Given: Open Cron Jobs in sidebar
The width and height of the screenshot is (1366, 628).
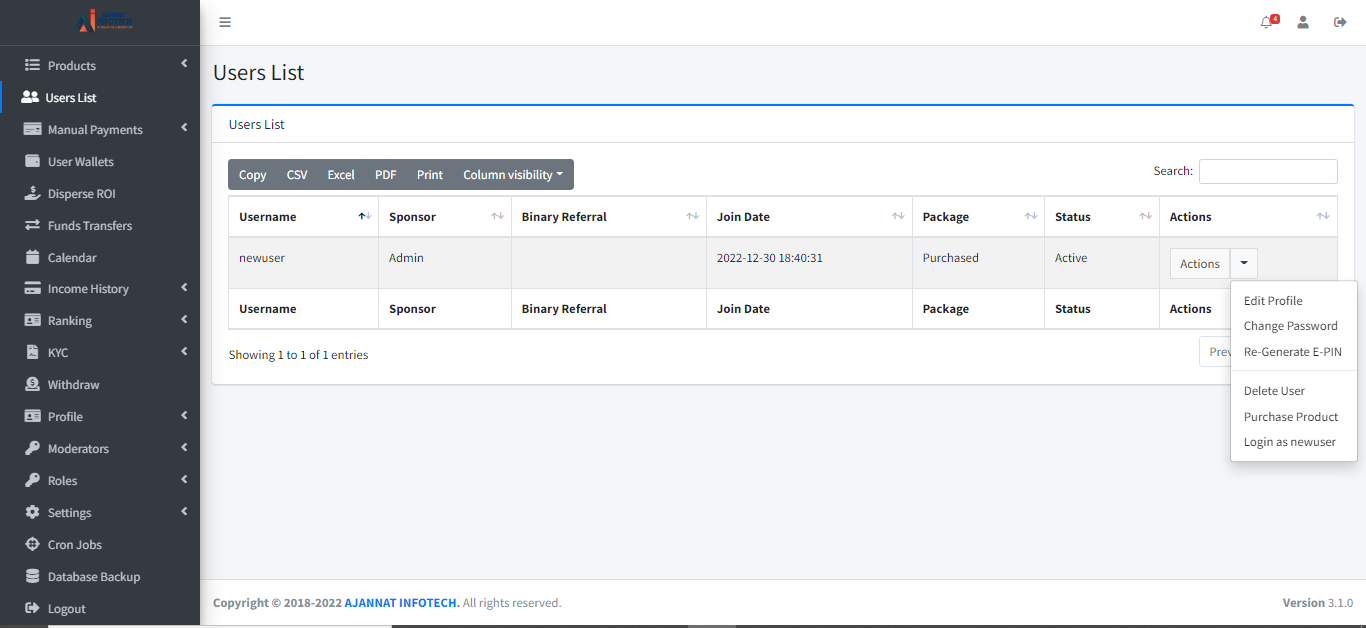Looking at the screenshot, I should tap(74, 545).
